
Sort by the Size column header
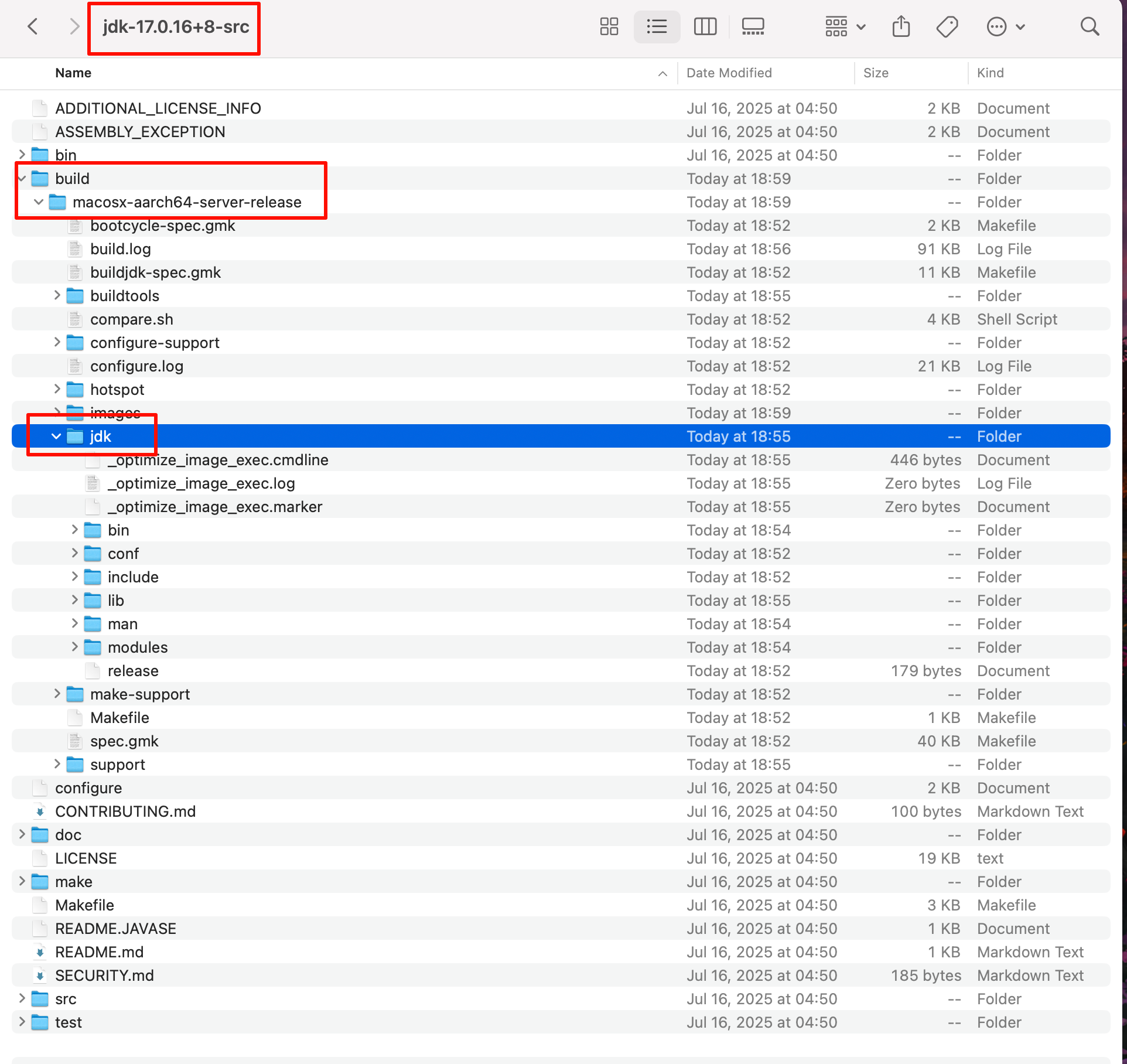(876, 73)
